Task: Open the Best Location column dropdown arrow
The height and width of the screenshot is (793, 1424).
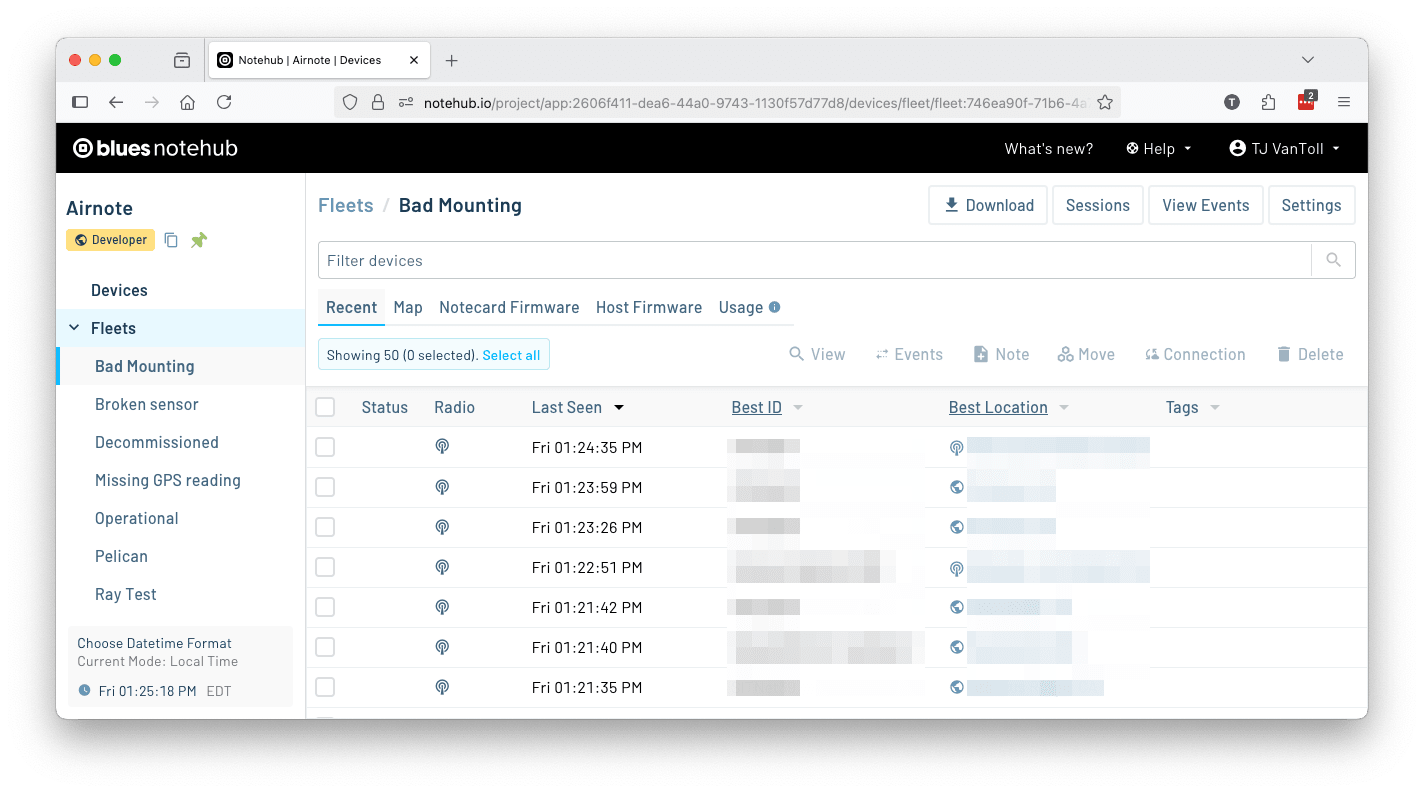Action: tap(1064, 407)
